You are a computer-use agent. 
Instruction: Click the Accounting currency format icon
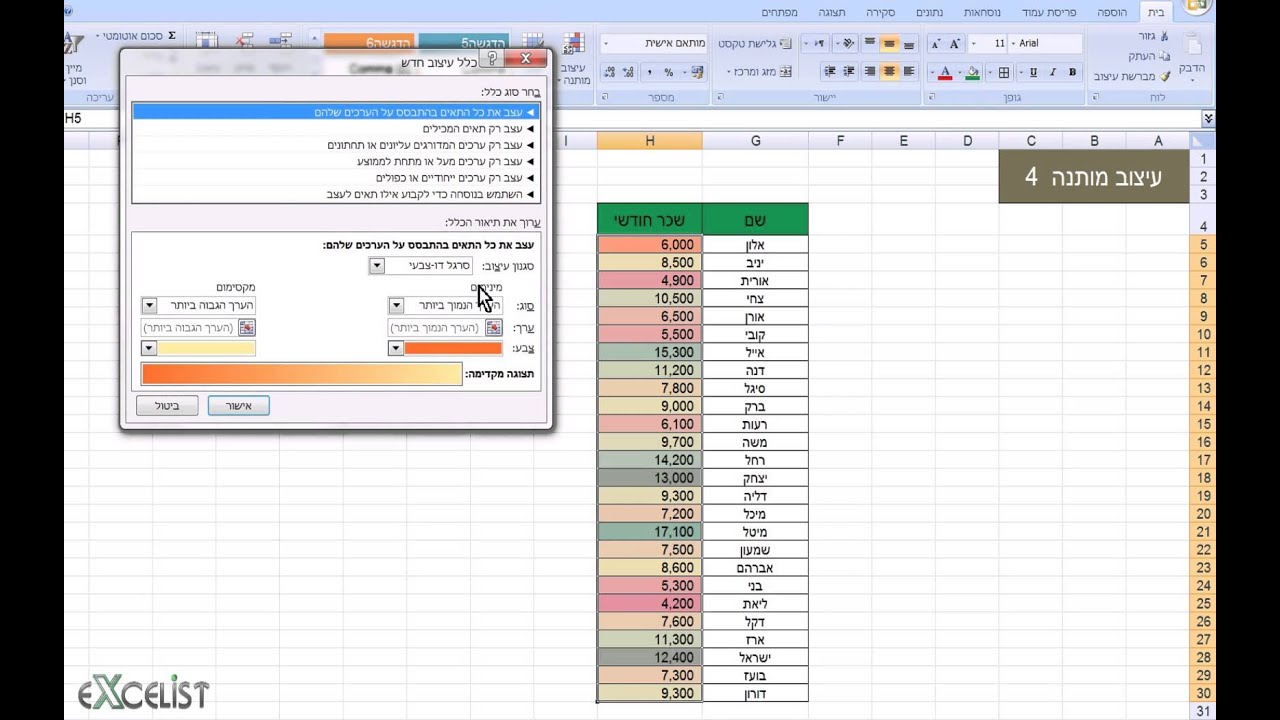698,72
